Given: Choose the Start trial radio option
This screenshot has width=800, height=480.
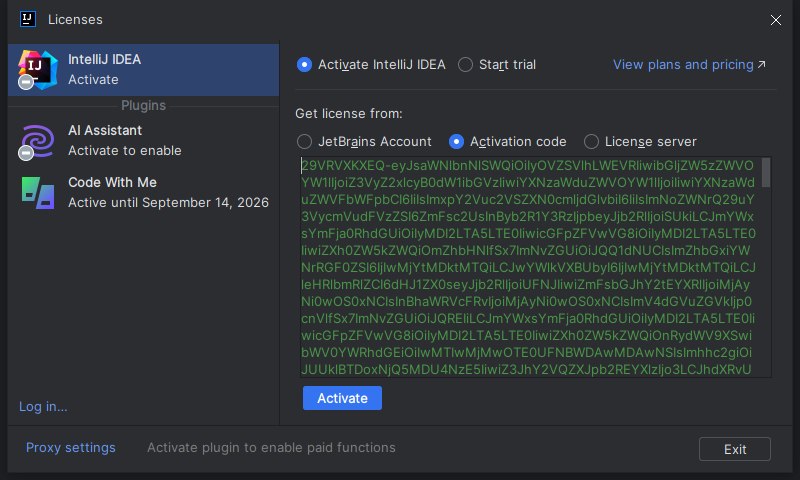Looking at the screenshot, I should pos(466,65).
